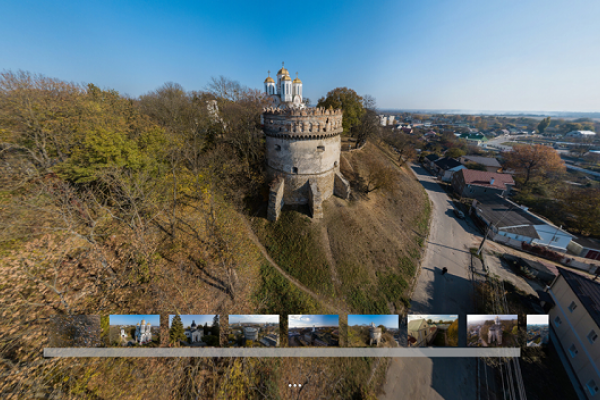Click the round stone tower in panorama
The image size is (600, 400).
coord(303,160)
